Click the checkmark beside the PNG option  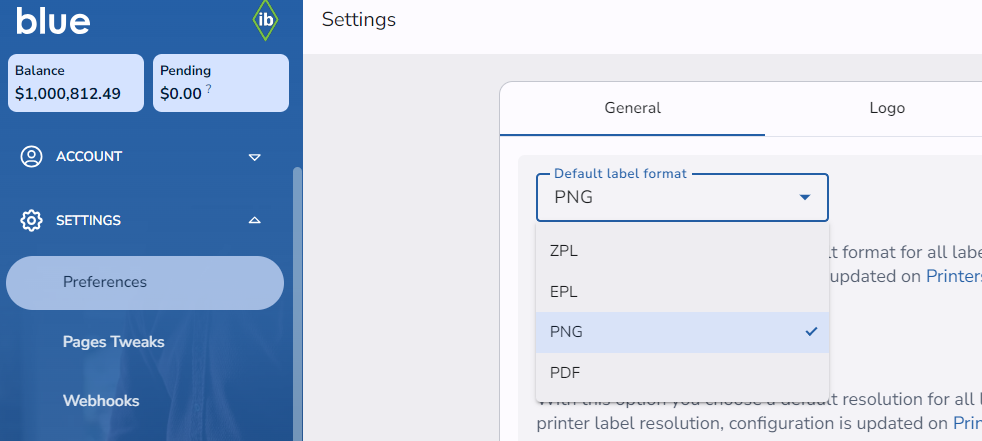(x=811, y=332)
